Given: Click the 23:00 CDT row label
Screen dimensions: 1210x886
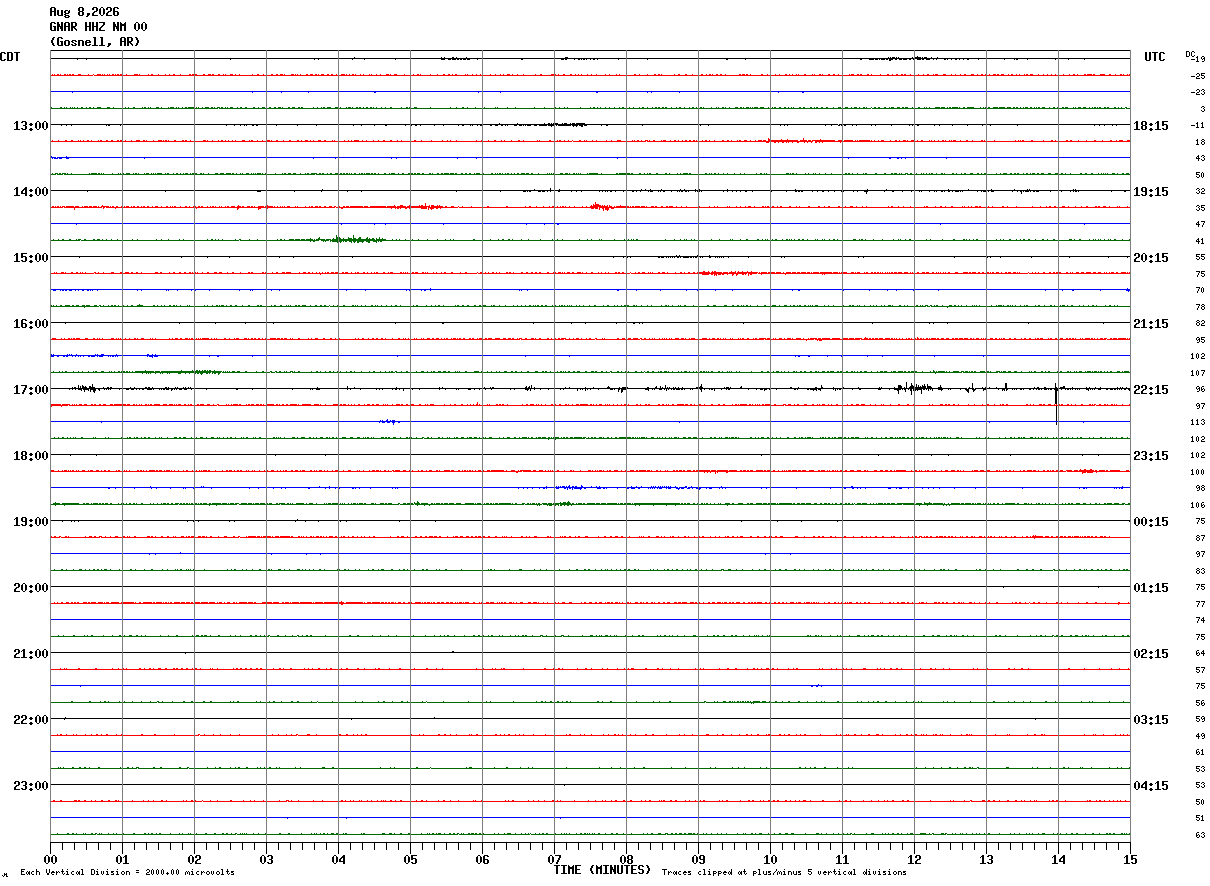Looking at the screenshot, I should [30, 785].
